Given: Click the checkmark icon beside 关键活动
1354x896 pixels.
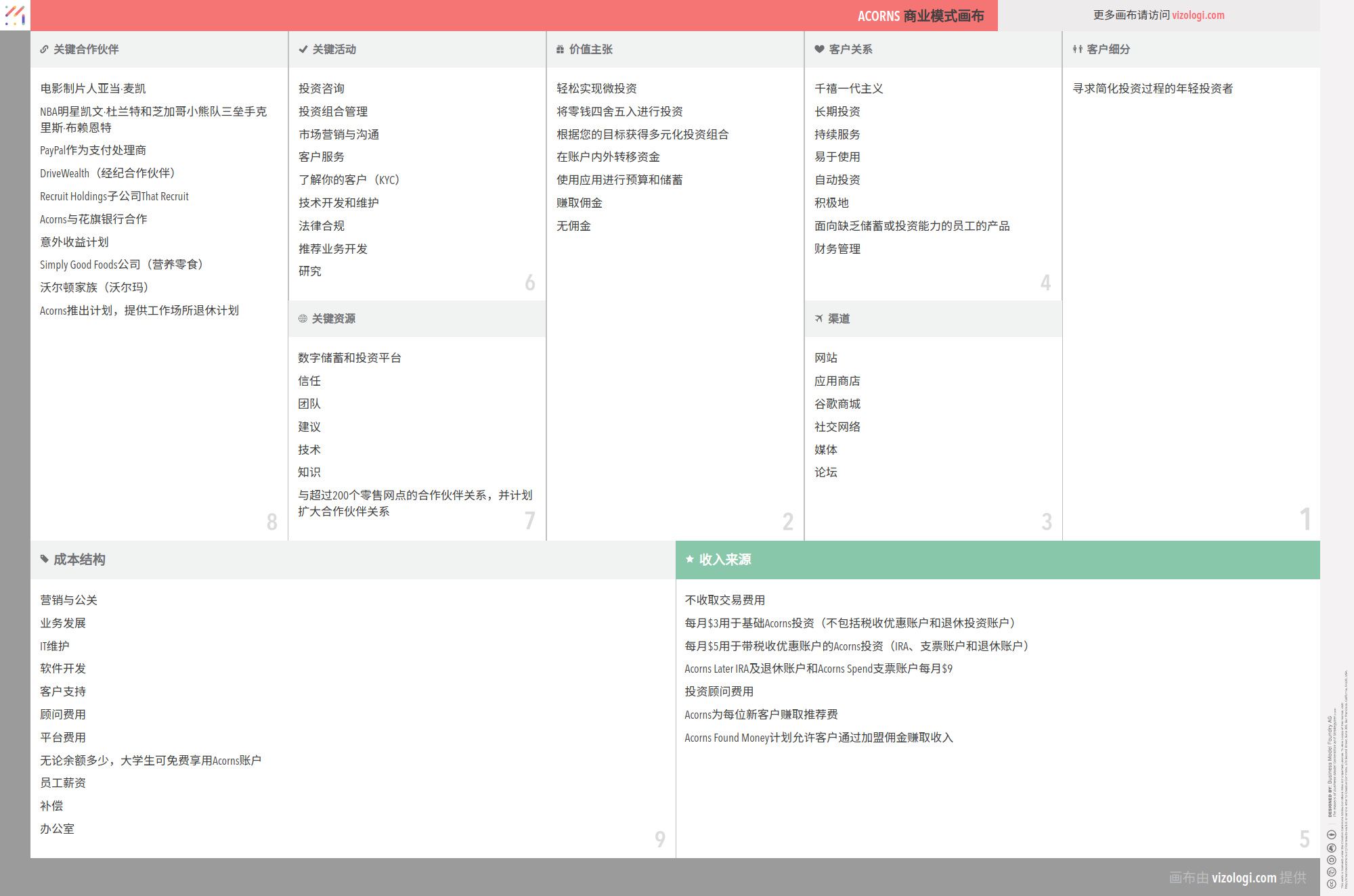Looking at the screenshot, I should click(303, 49).
